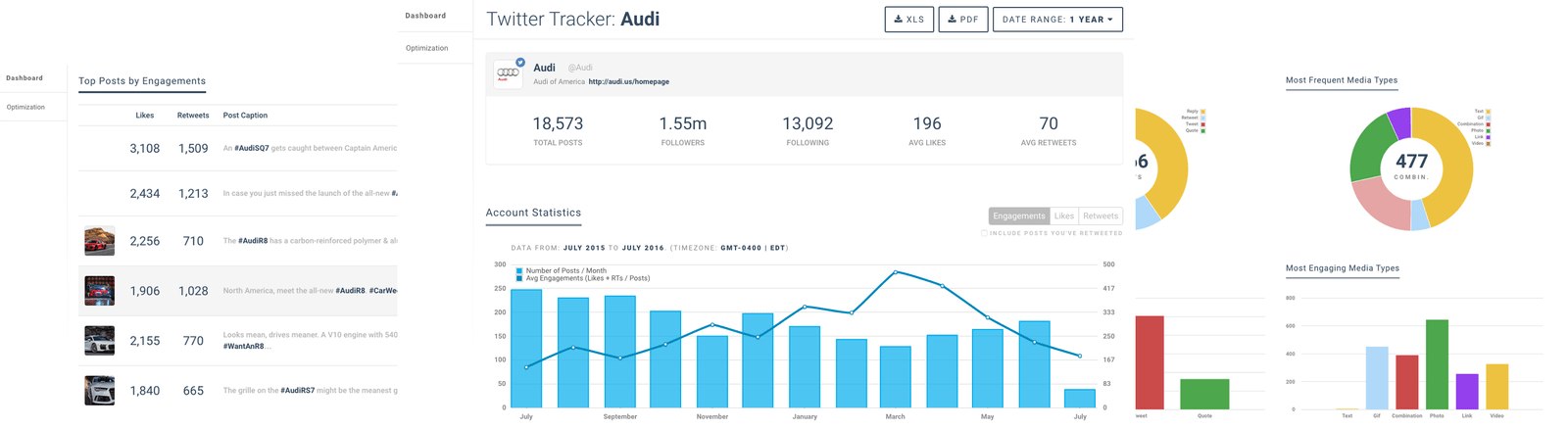
Task: Click the 'In case you just missed' post caption
Action: pyautogui.click(x=310, y=194)
